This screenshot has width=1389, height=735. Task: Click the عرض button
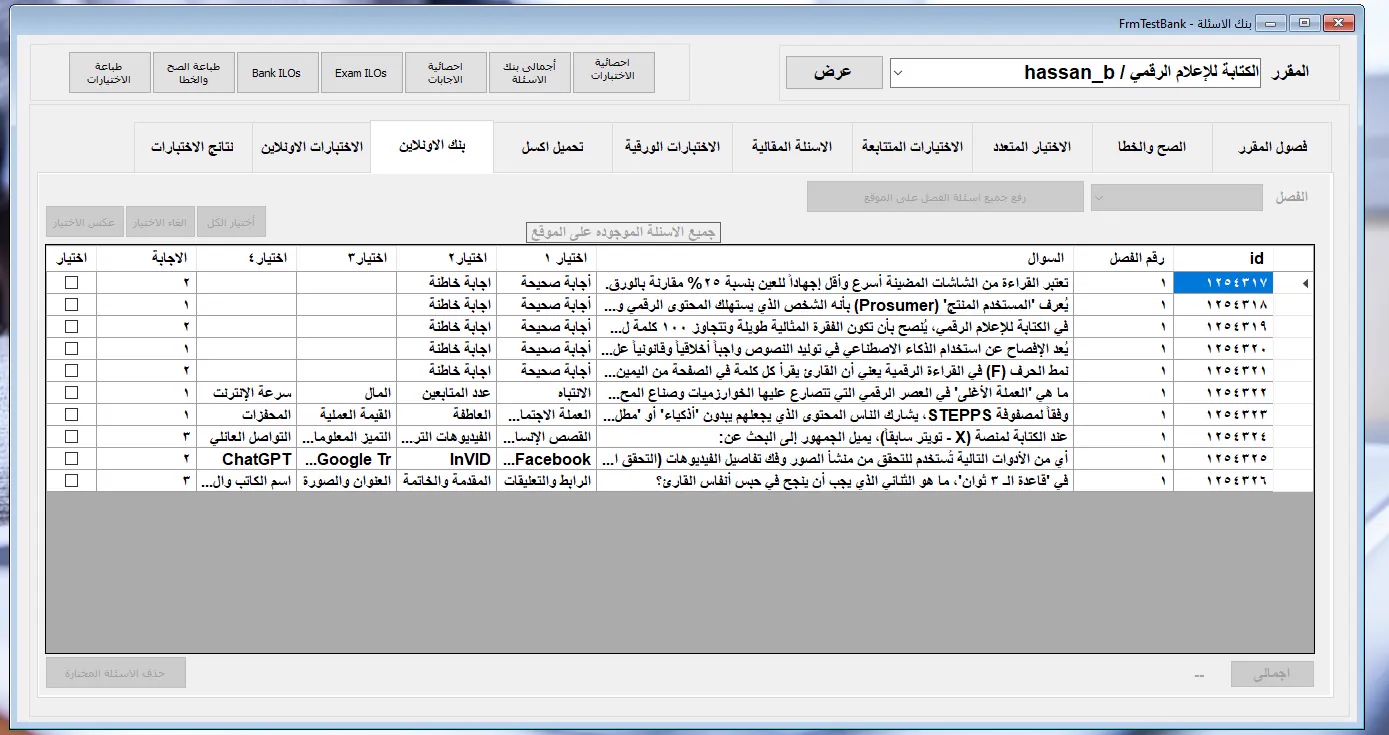click(x=834, y=72)
